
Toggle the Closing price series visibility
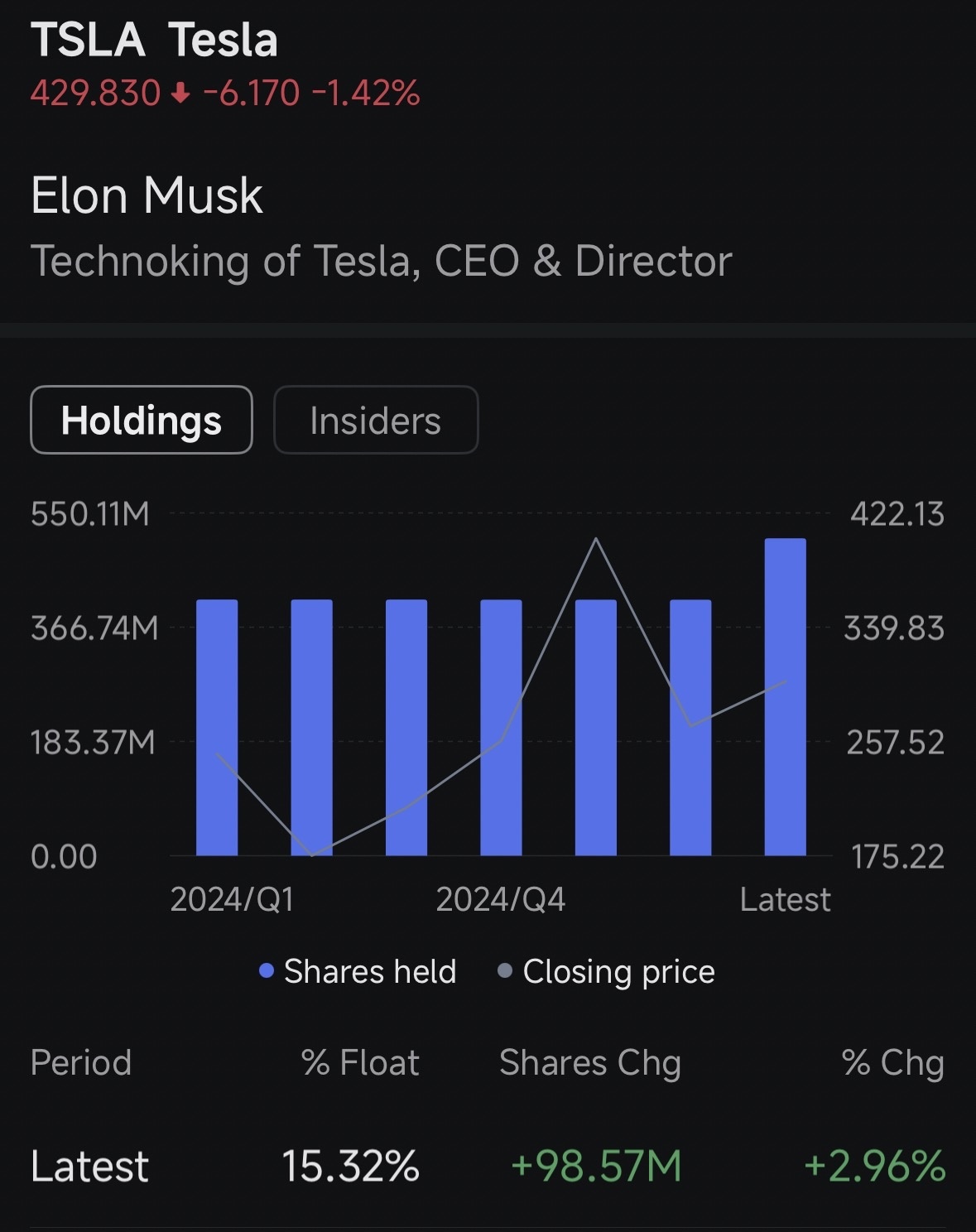tap(619, 970)
